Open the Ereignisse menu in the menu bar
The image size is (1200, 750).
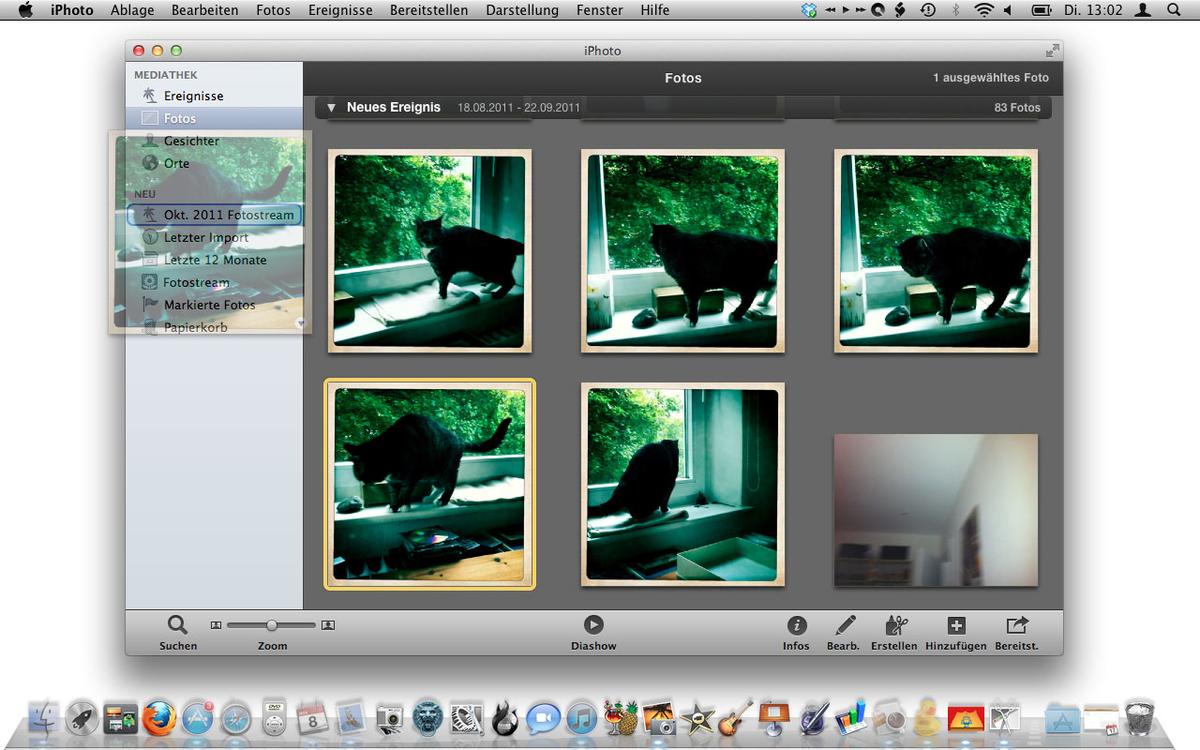pyautogui.click(x=340, y=10)
